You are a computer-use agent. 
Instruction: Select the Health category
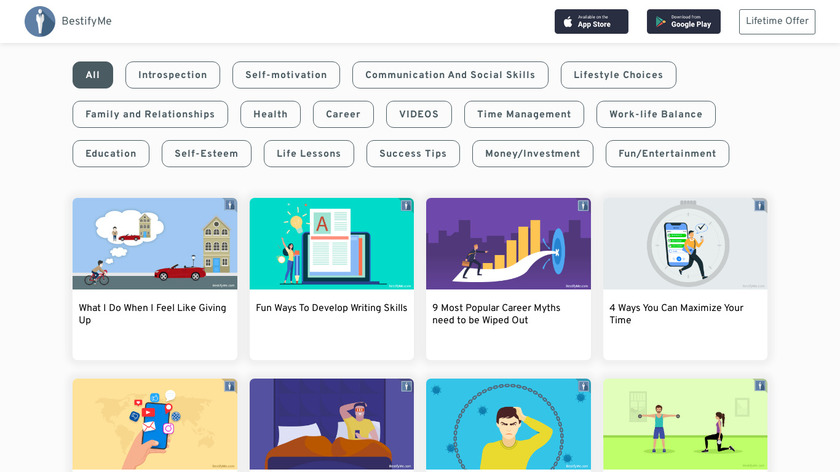pos(270,114)
